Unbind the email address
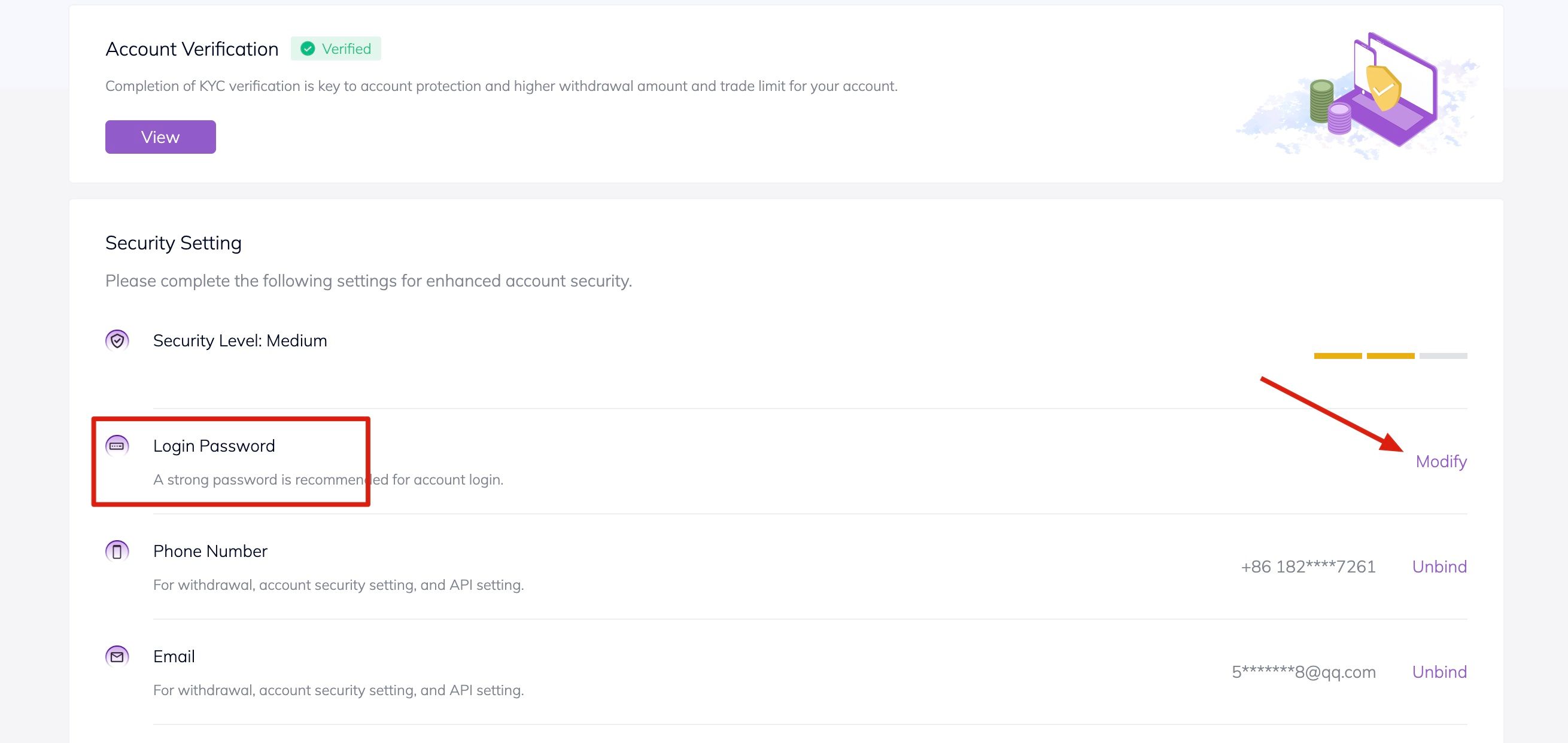Screen dimensions: 1568x743 click(x=1439, y=672)
